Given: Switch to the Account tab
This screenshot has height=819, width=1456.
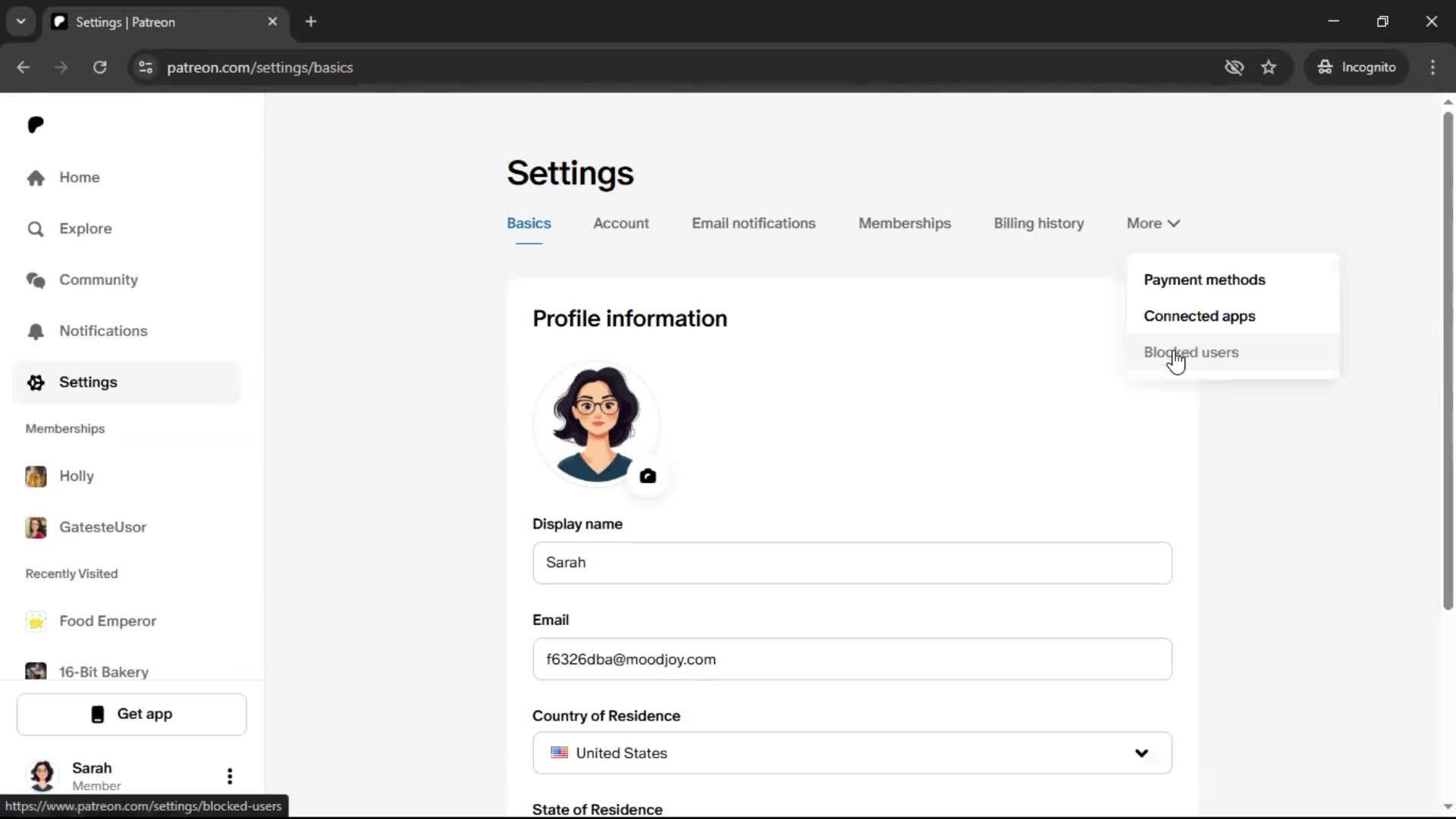Looking at the screenshot, I should pyautogui.click(x=621, y=224).
